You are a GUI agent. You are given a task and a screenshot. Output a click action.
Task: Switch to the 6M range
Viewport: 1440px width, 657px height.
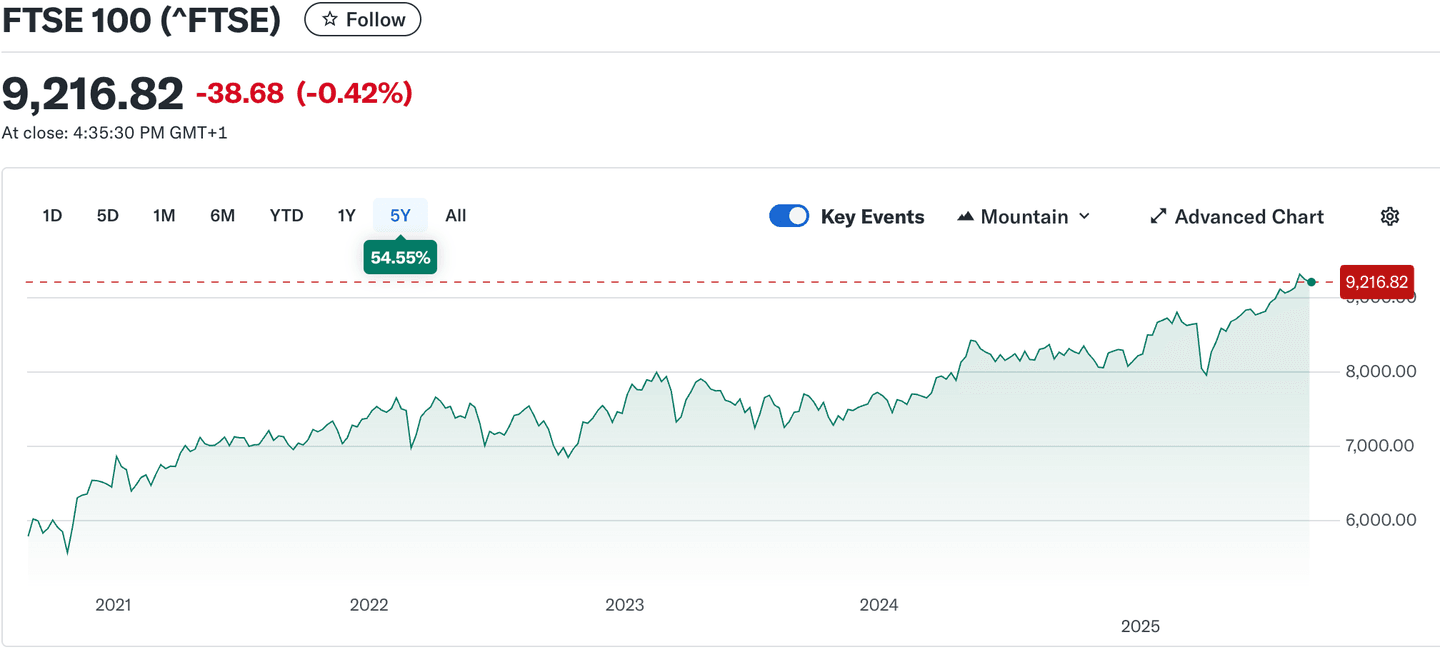222,216
